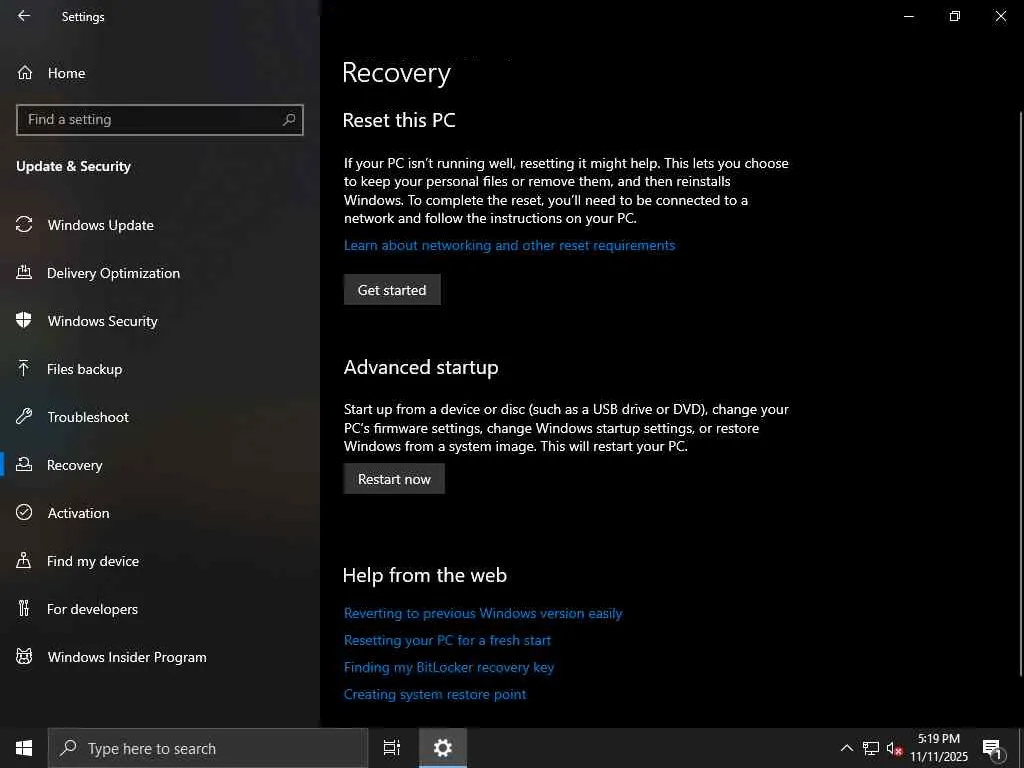Click the Reset this PC heading
Image resolution: width=1024 pixels, height=768 pixels.
click(399, 120)
